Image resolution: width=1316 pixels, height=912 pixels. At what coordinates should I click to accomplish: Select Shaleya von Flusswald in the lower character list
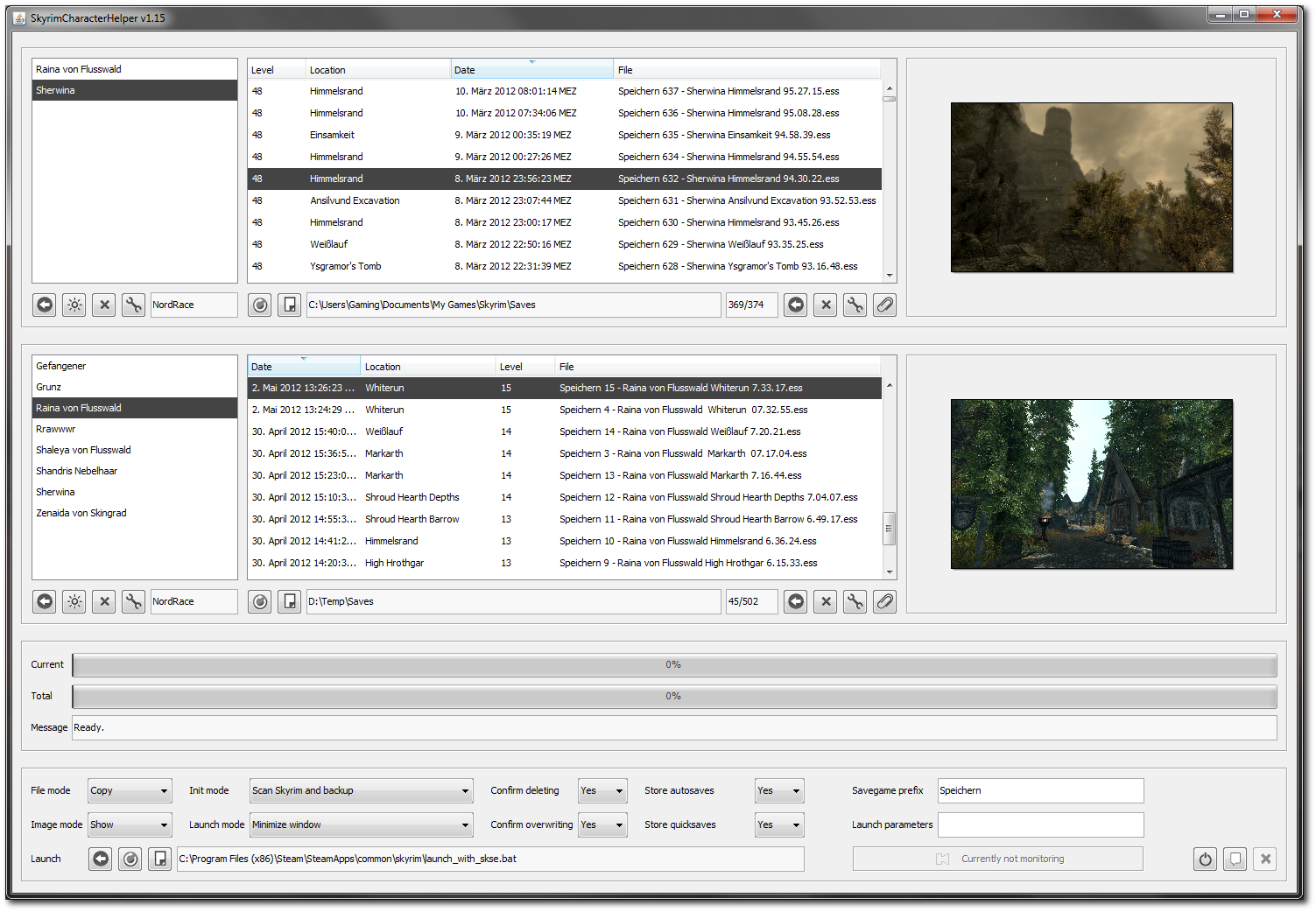83,450
